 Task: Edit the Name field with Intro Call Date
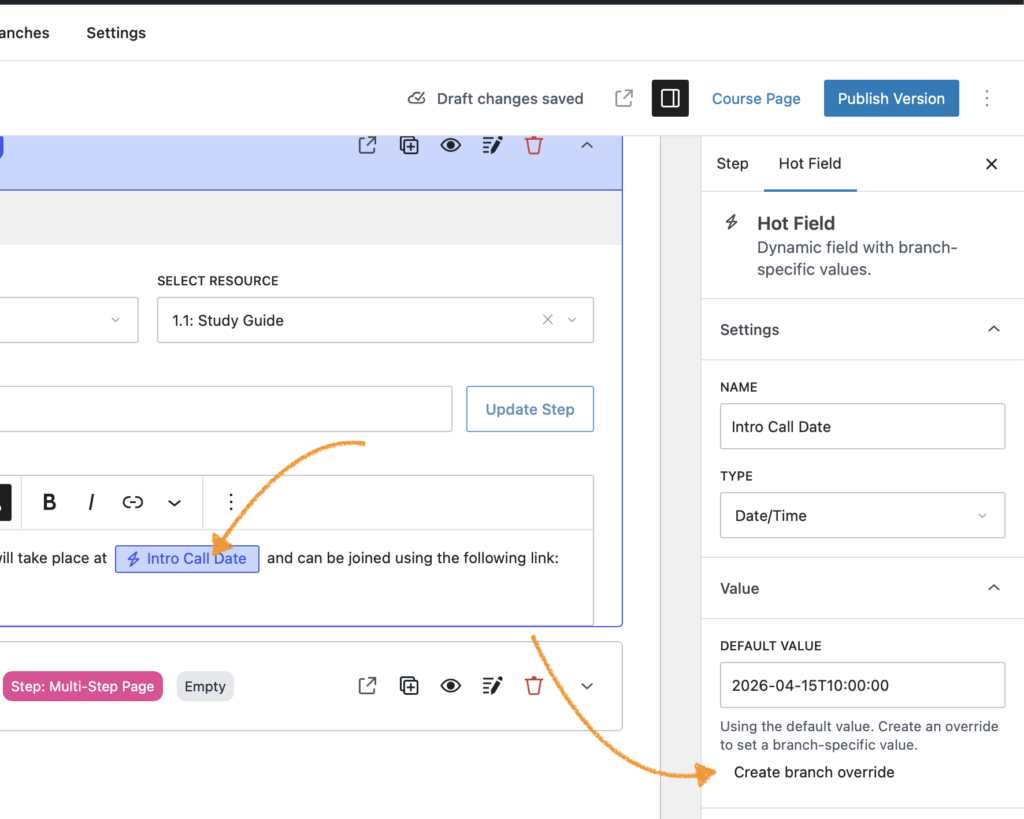coord(862,426)
